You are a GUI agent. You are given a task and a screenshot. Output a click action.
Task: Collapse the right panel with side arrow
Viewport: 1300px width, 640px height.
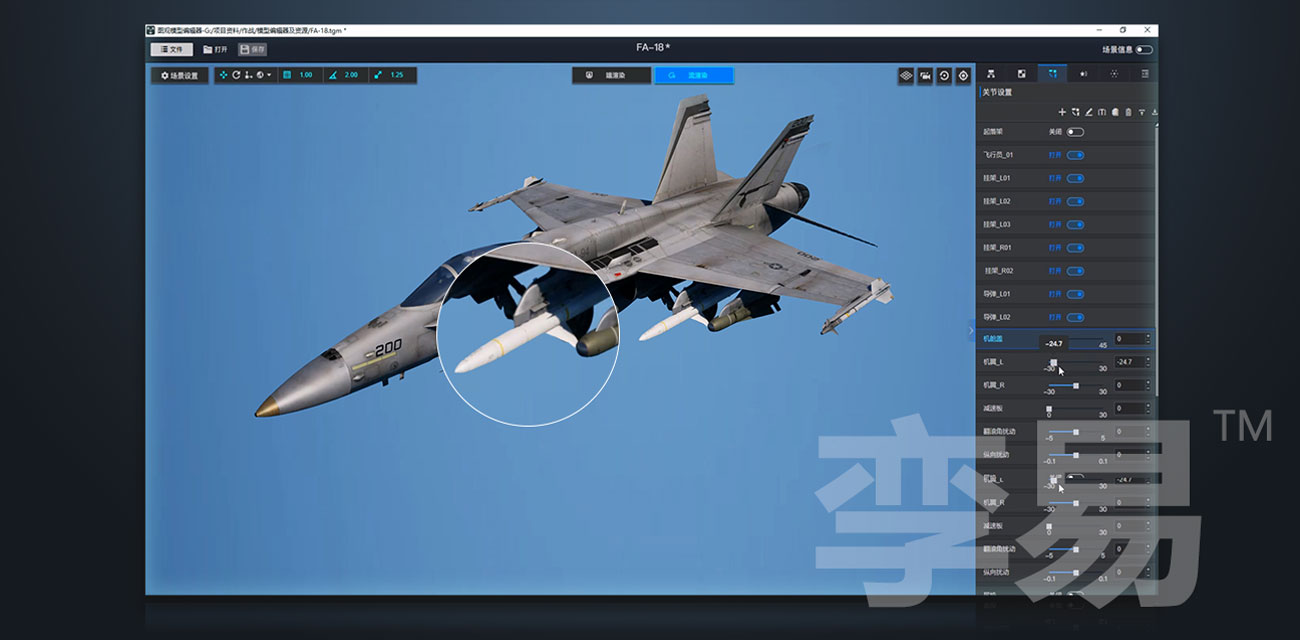click(970, 329)
